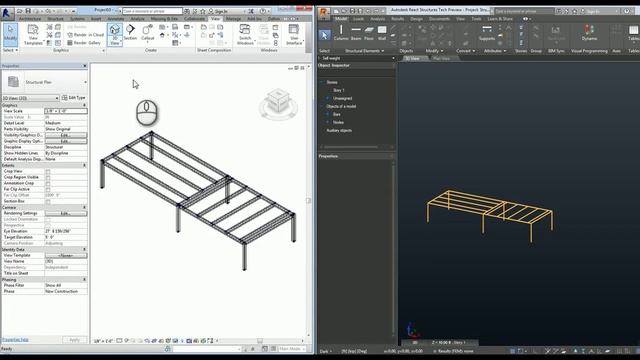Click the Apply button in Properties

click(x=75, y=340)
